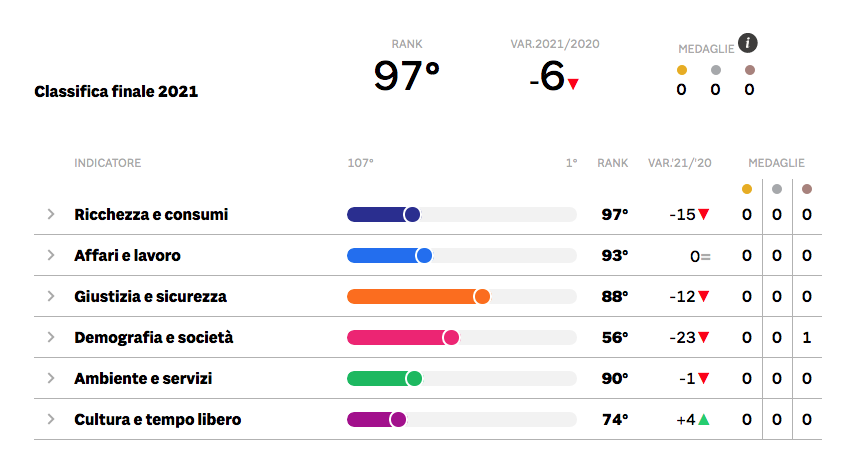
Task: Click the gold medal dot in summary
Action: tap(682, 70)
